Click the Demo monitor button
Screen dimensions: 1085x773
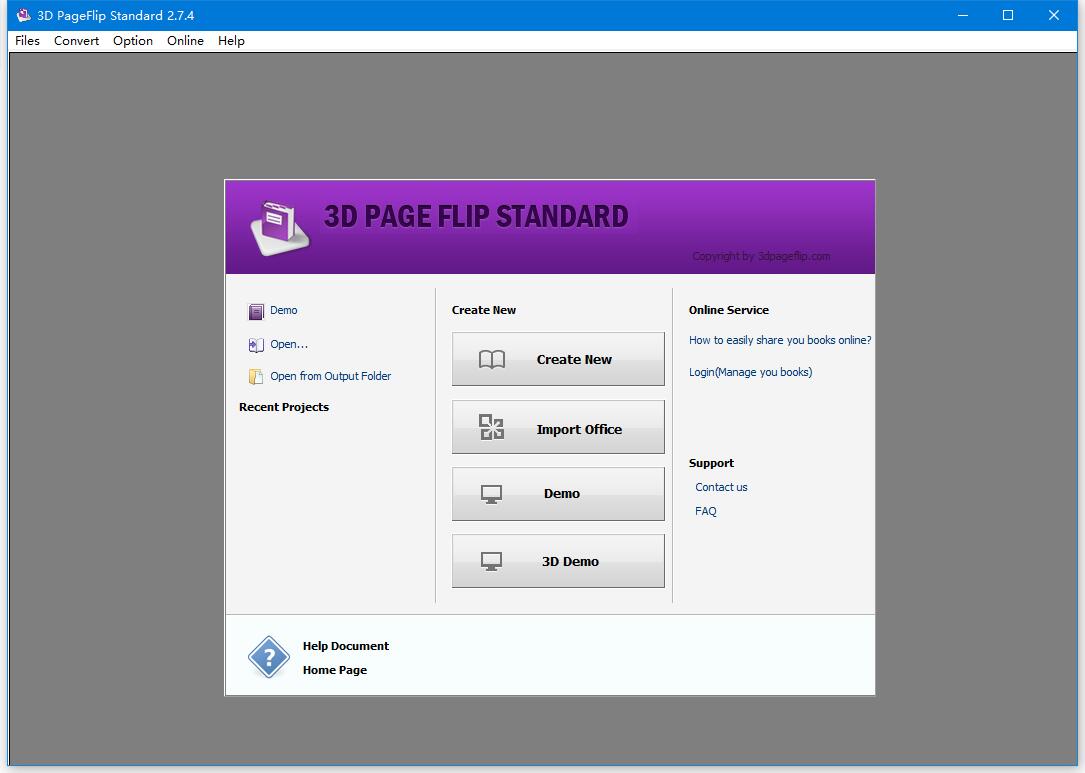pyautogui.click(x=558, y=493)
